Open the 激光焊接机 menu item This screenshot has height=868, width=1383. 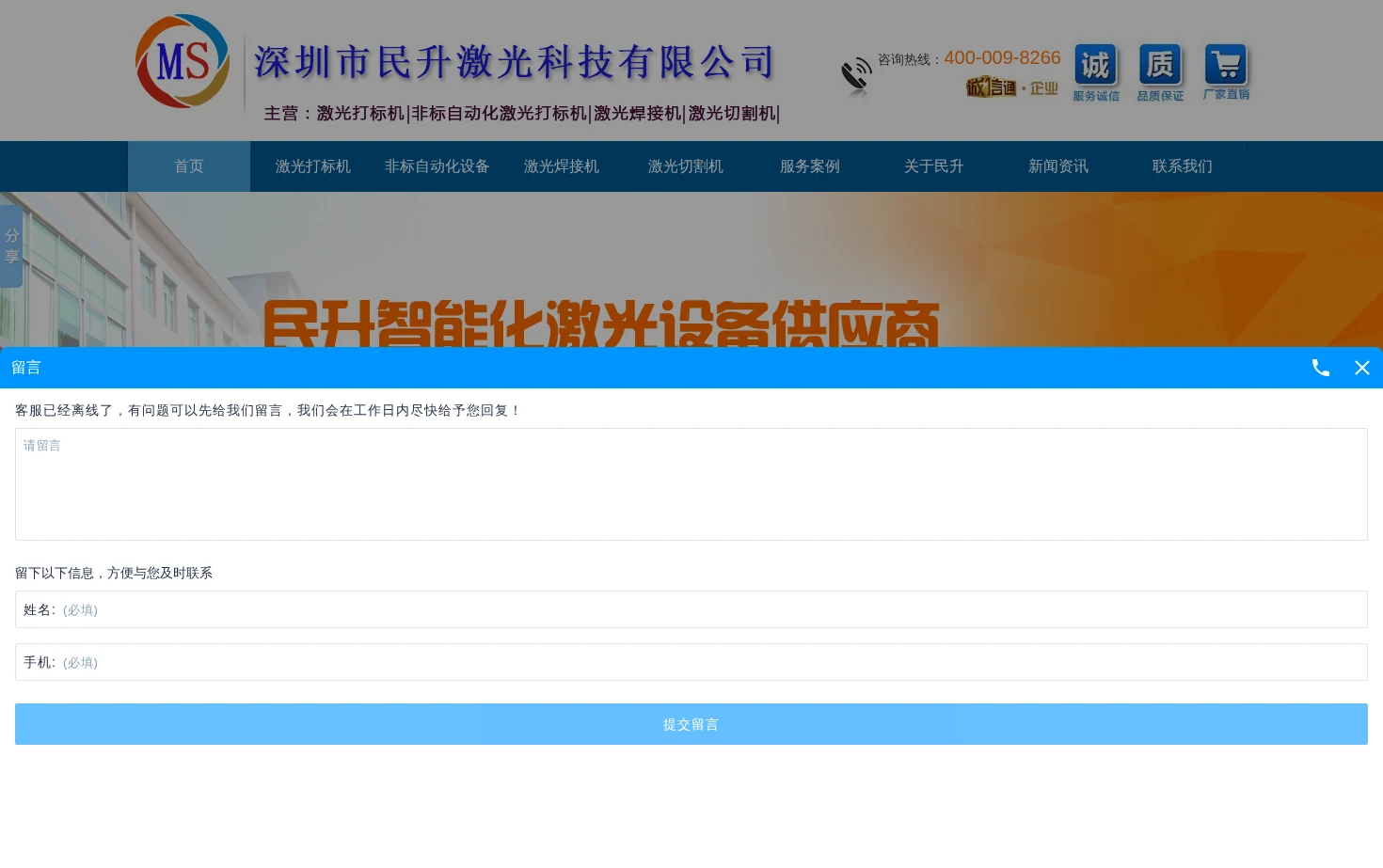pyautogui.click(x=562, y=166)
